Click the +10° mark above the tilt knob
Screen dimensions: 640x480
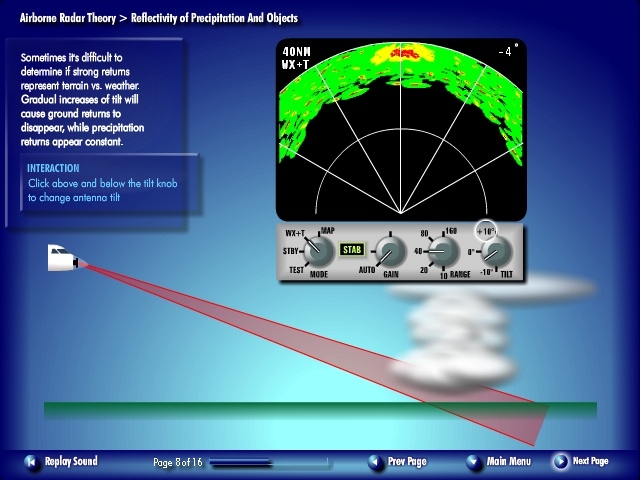pos(486,232)
